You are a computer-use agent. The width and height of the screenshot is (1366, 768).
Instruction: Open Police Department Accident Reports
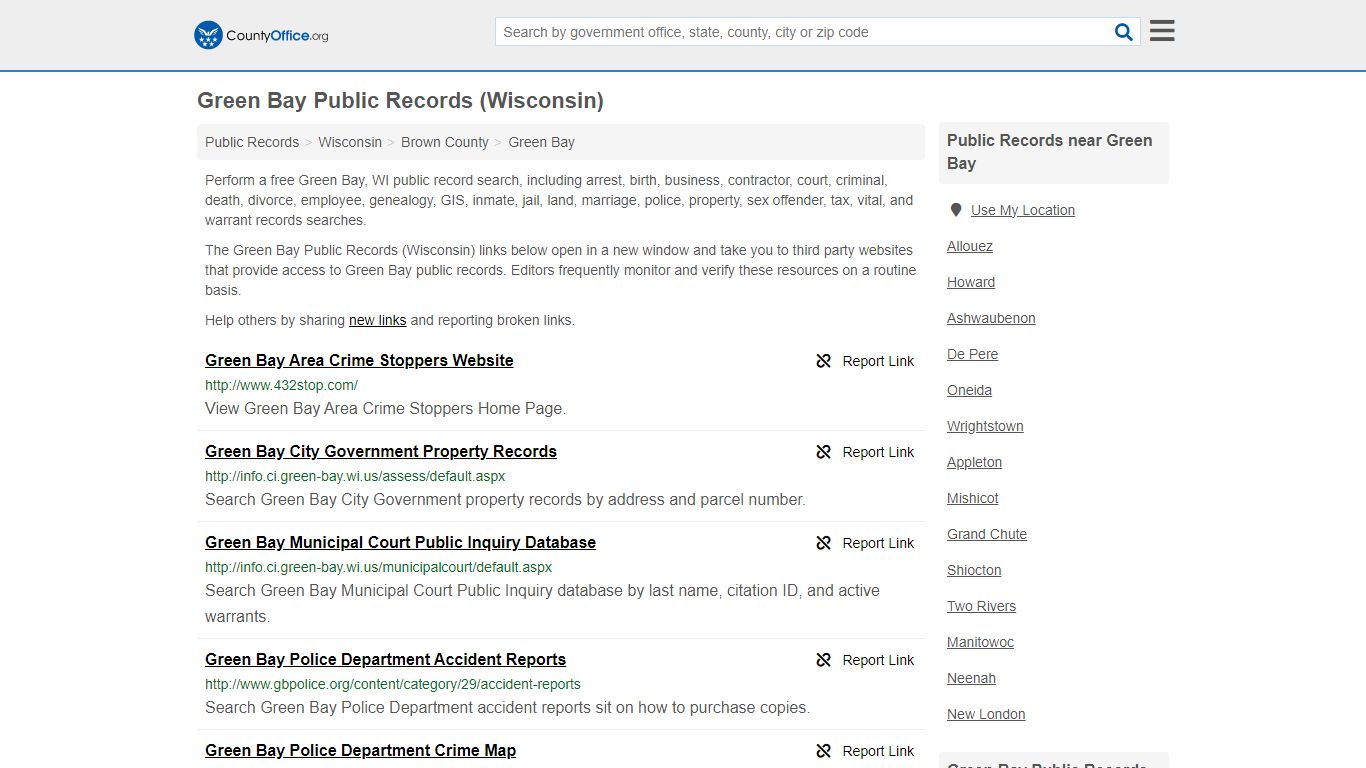tap(385, 659)
